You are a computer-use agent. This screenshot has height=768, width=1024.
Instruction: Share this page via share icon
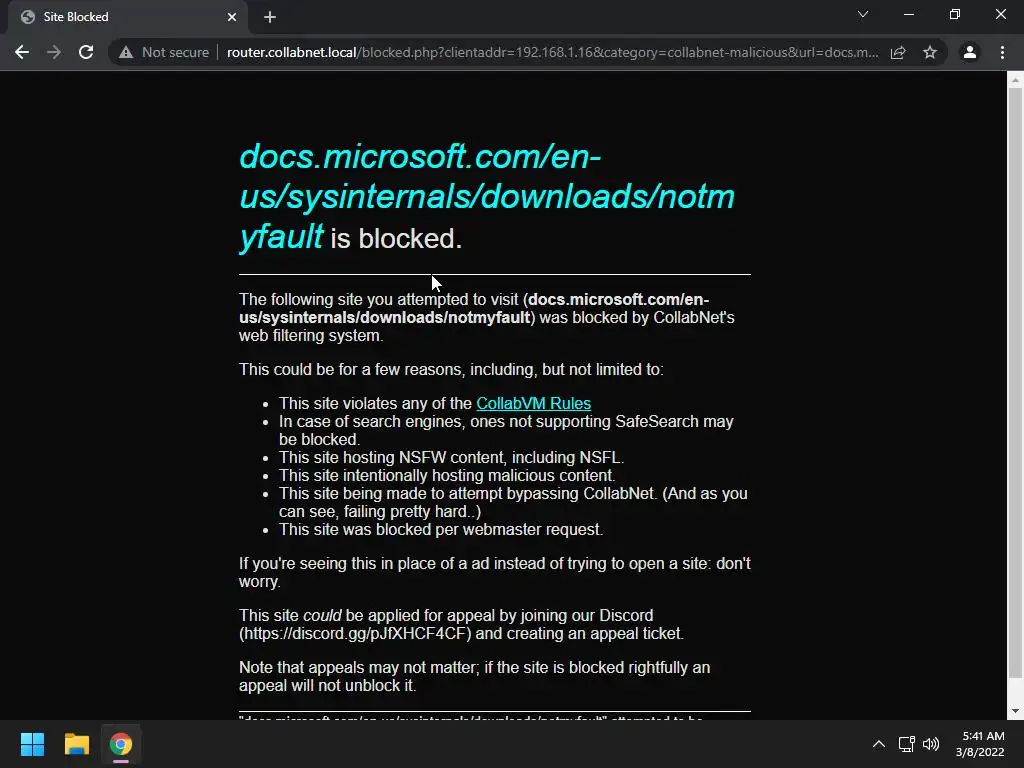pyautogui.click(x=898, y=52)
